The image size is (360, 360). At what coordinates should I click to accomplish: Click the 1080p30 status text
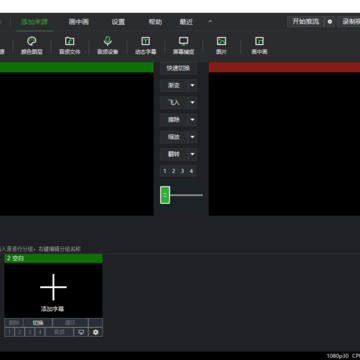pos(338,356)
